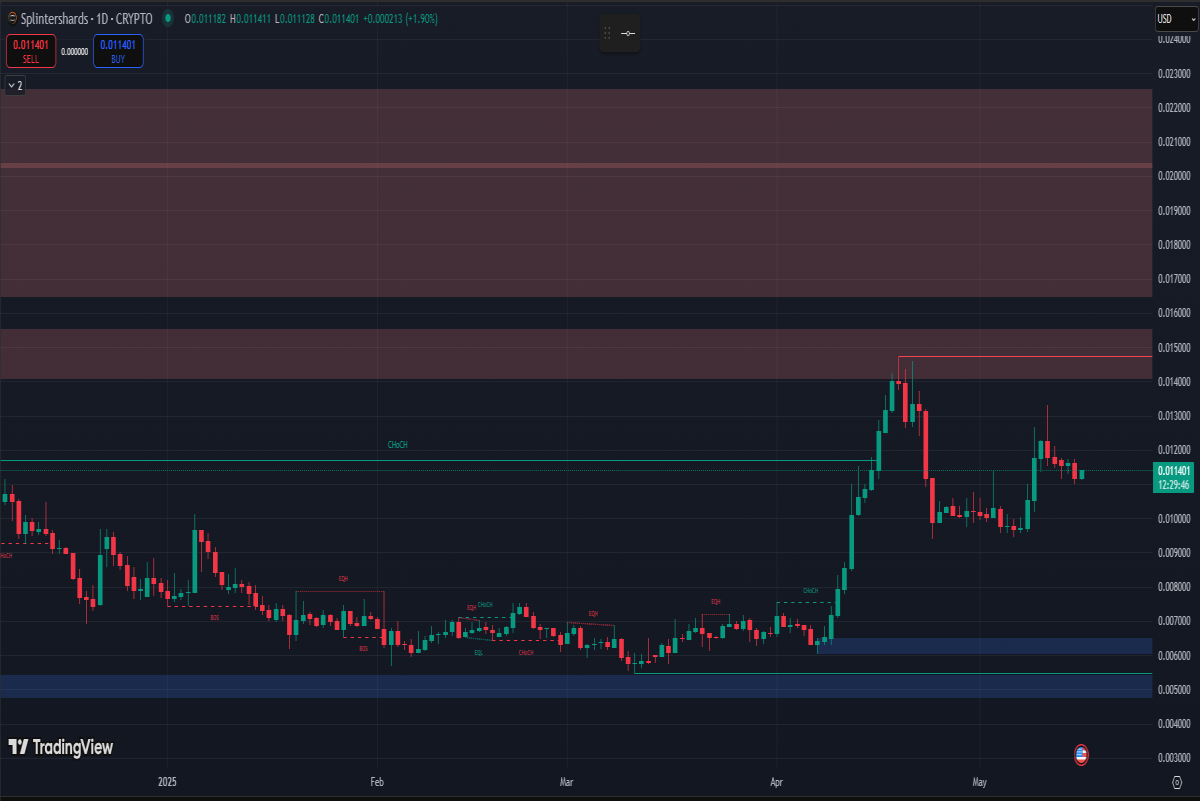This screenshot has width=1200, height=801.
Task: Grab the floating toolbar drag handle
Action: click(606, 34)
